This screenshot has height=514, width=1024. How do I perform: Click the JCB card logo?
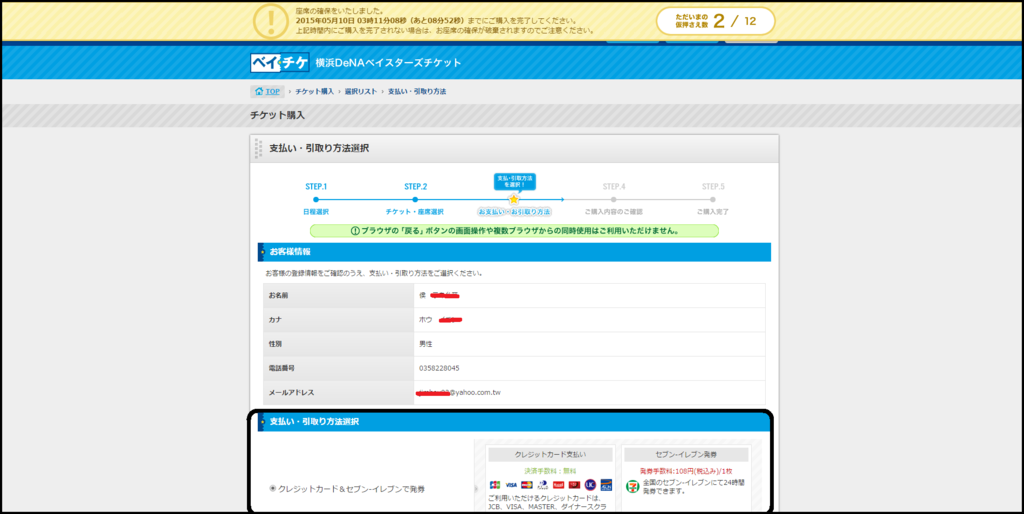495,485
